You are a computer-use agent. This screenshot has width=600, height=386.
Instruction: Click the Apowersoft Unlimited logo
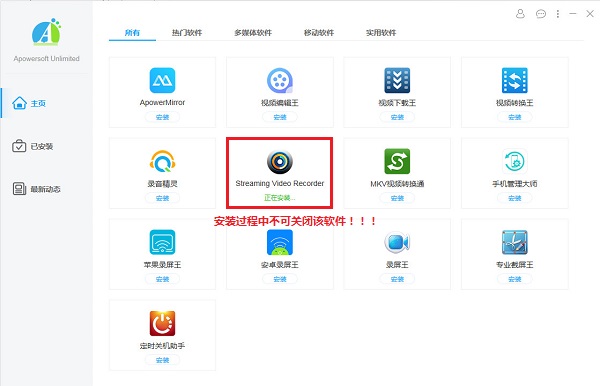pos(46,31)
